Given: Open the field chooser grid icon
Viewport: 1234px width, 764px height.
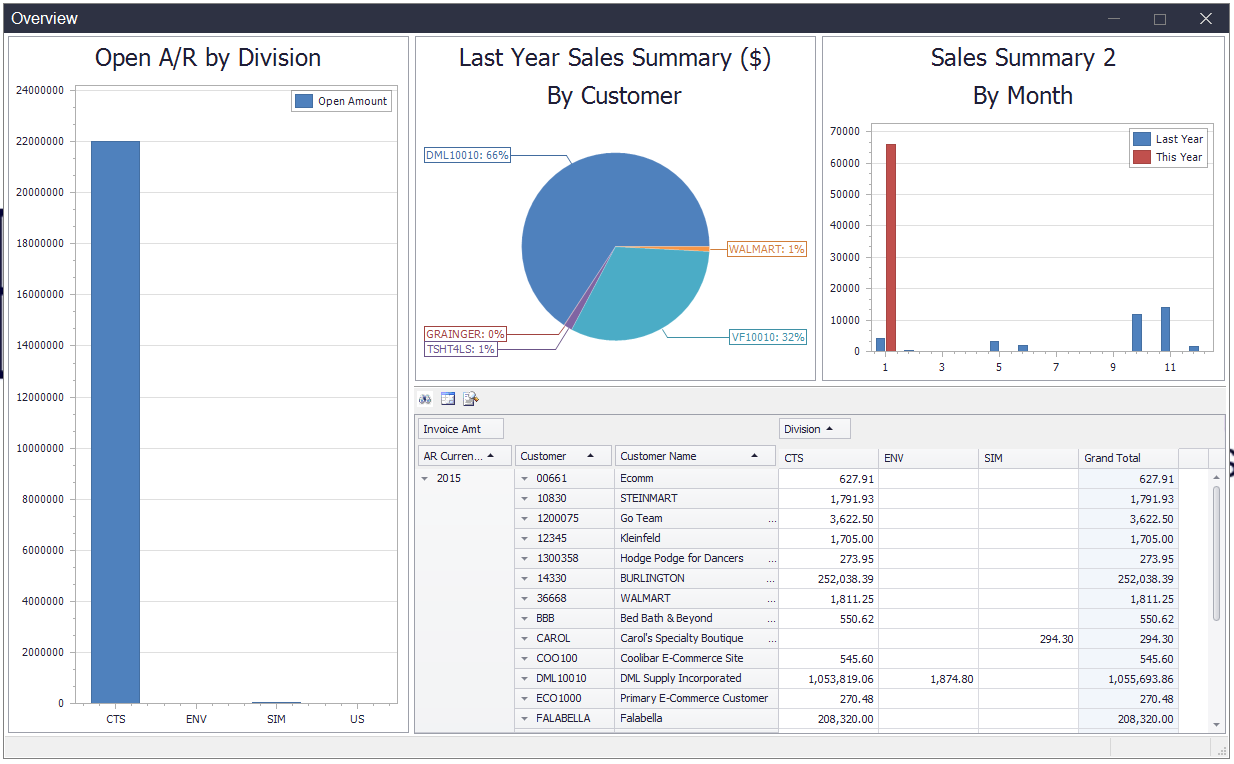Looking at the screenshot, I should [x=447, y=398].
